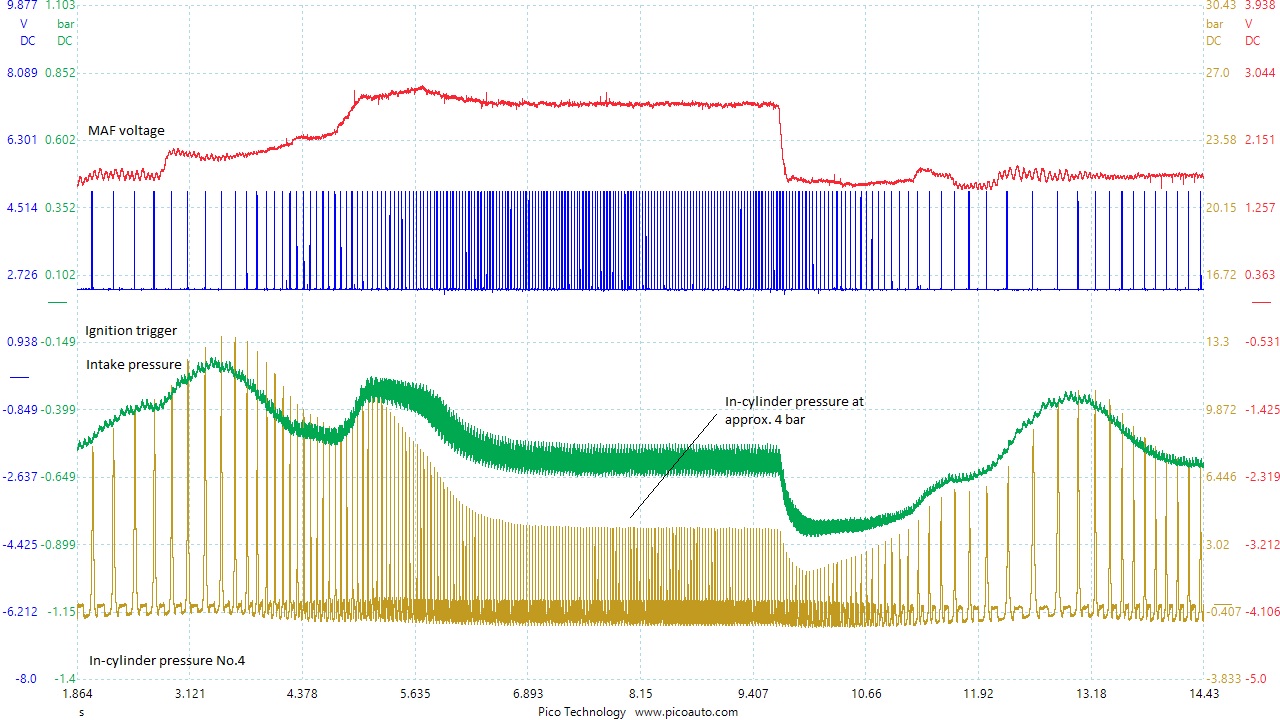Click the seconds unit label below time axis
This screenshot has width=1280, height=720.
[81, 712]
